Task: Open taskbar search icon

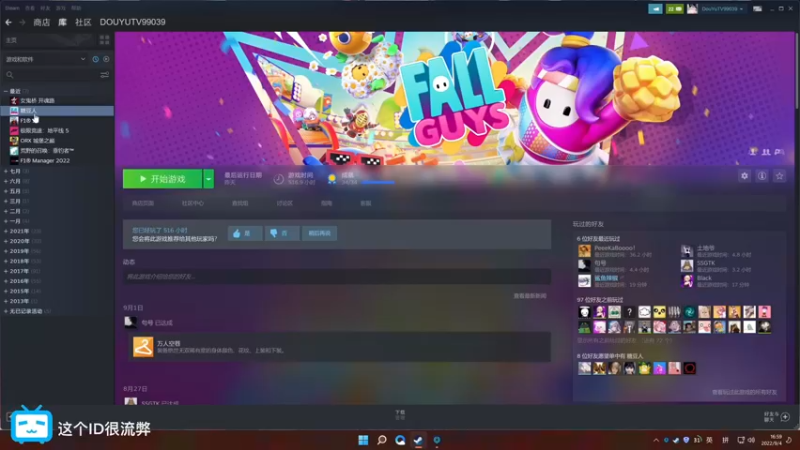Action: [382, 440]
